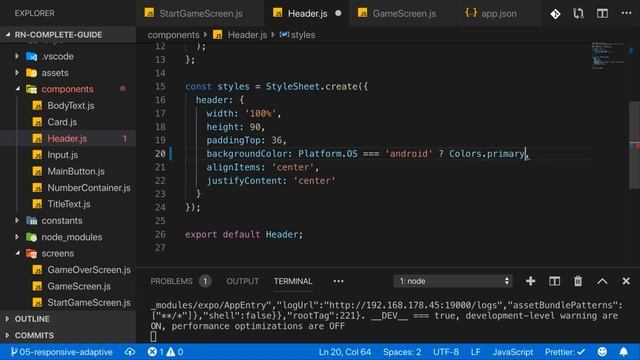Click line number 15 in gutter
Viewport: 640px width, 360px height.
[160, 86]
